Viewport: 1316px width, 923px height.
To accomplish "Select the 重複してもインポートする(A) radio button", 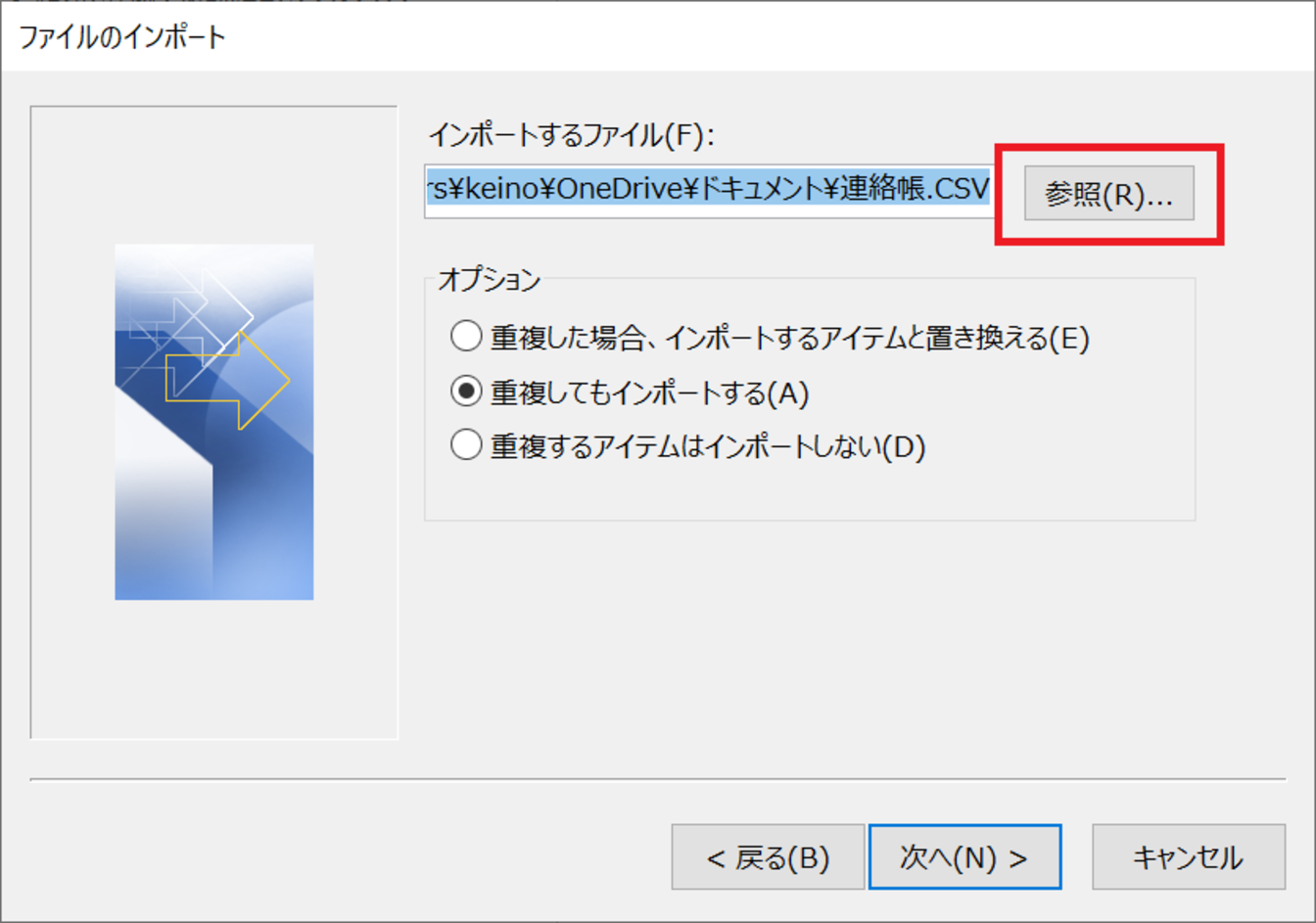I will 466,392.
